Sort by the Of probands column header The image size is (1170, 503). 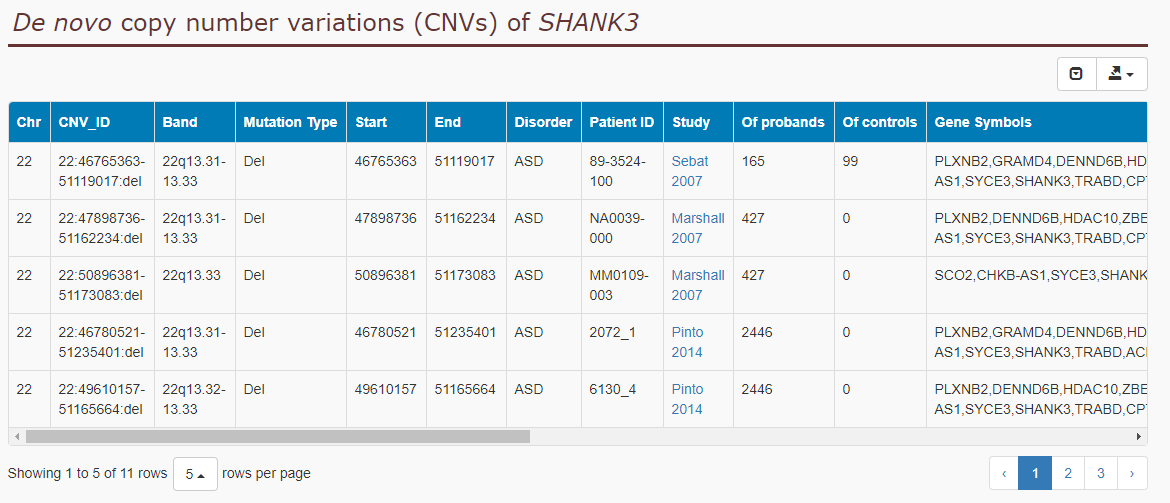pyautogui.click(x=783, y=122)
